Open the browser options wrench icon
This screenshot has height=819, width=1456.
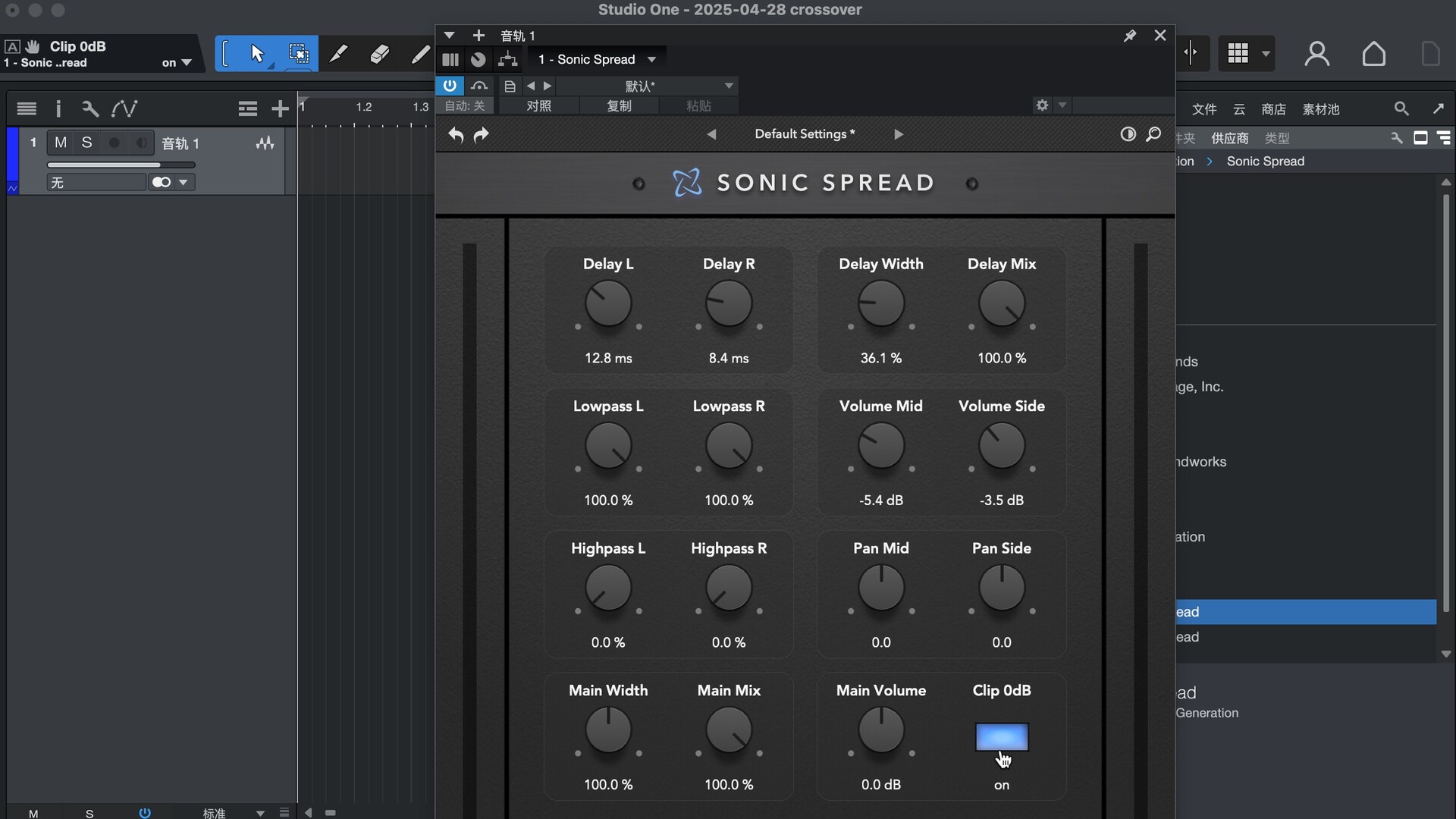click(1397, 138)
